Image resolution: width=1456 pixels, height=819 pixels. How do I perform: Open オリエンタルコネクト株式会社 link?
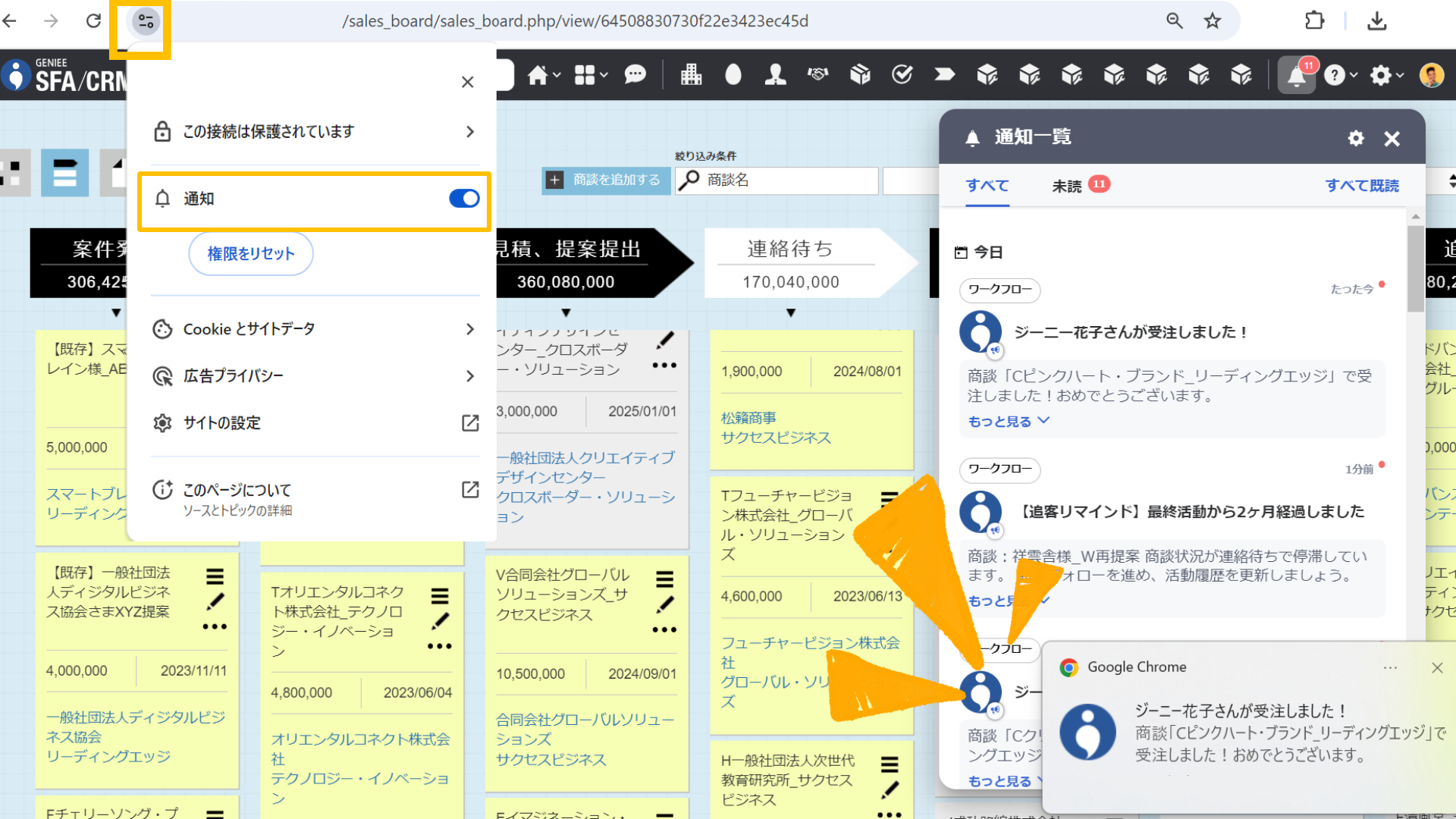pyautogui.click(x=360, y=749)
